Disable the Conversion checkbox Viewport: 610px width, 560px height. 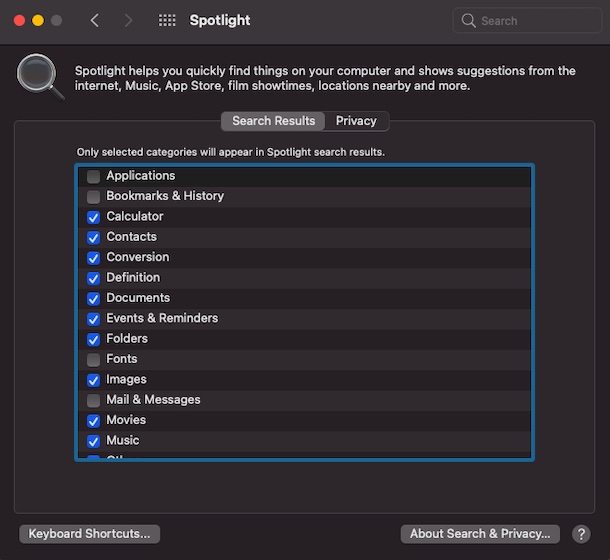[93, 258]
